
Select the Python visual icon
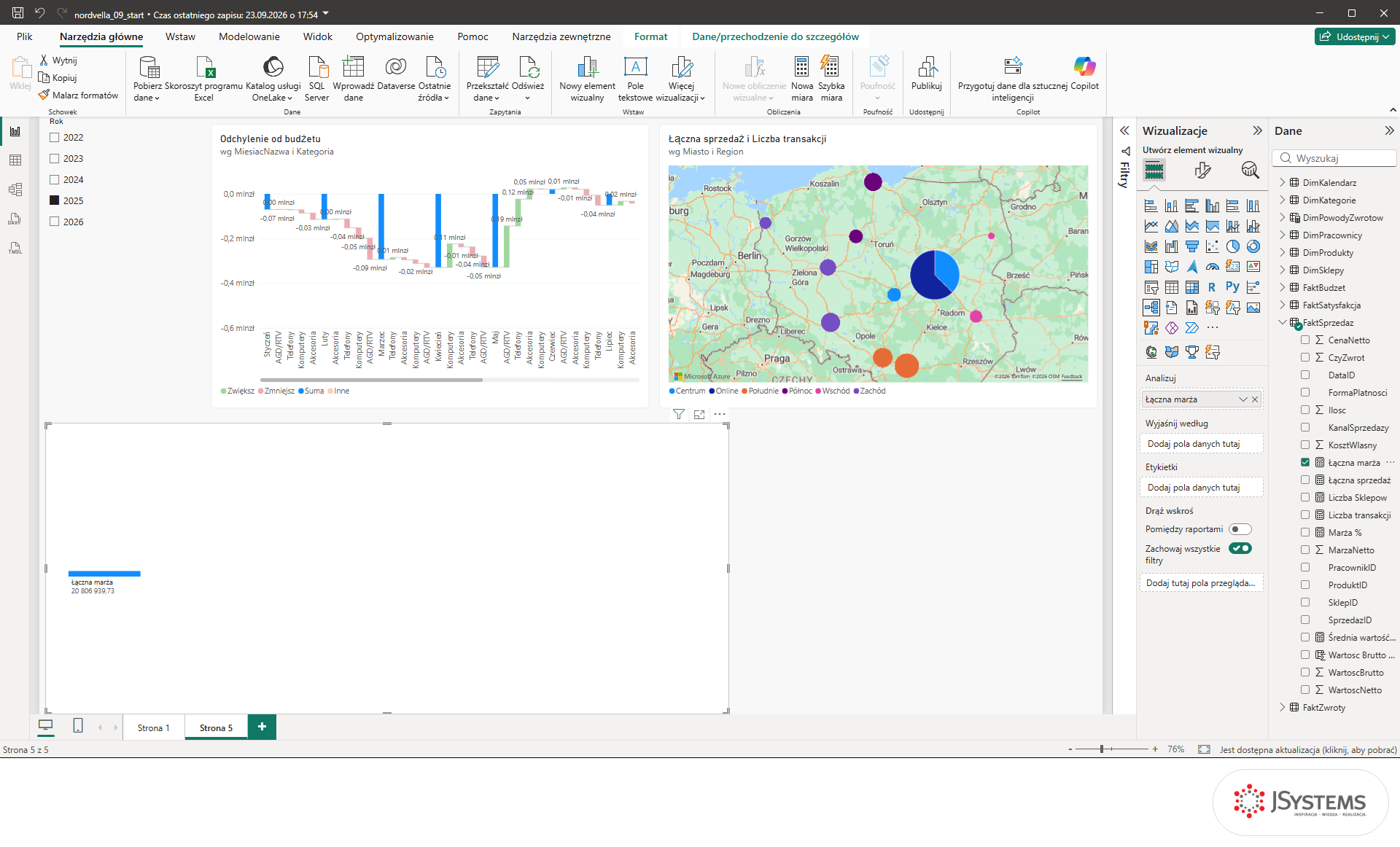1232,287
